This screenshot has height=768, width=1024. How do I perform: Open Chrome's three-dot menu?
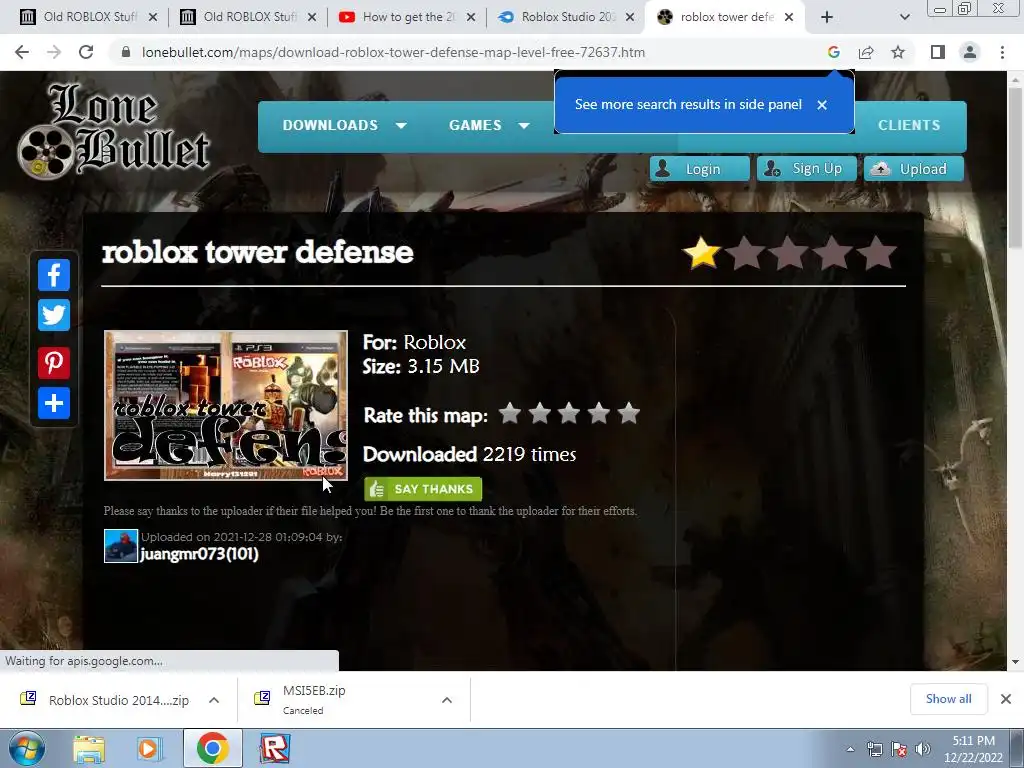[1002, 52]
